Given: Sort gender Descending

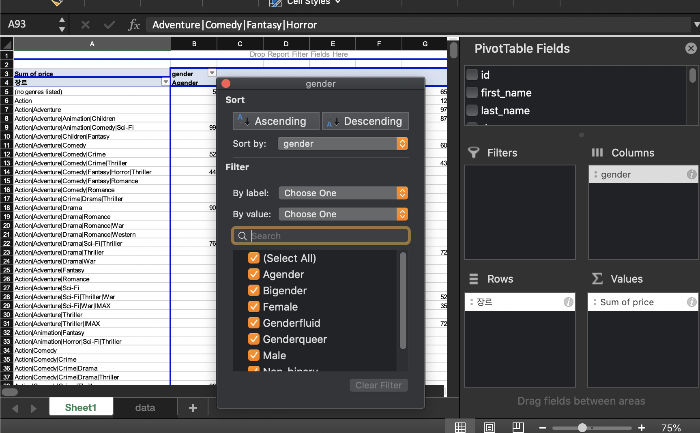Looking at the screenshot, I should click(365, 121).
